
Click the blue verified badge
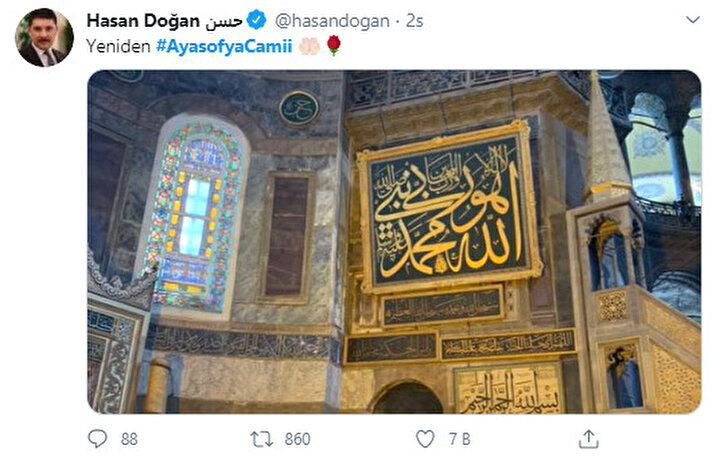[x=257, y=20]
